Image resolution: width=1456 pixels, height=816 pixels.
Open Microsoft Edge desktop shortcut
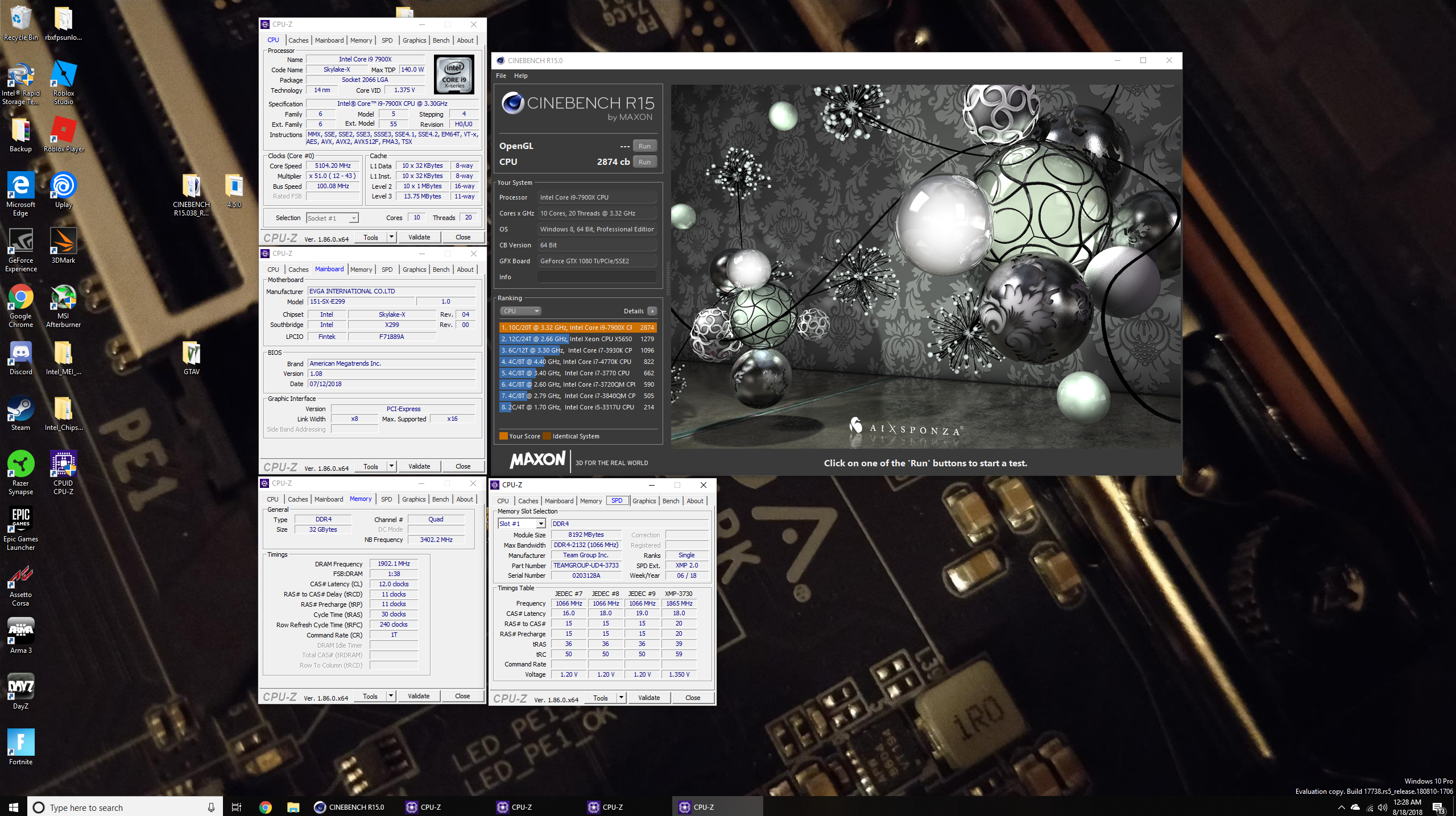pyautogui.click(x=20, y=194)
